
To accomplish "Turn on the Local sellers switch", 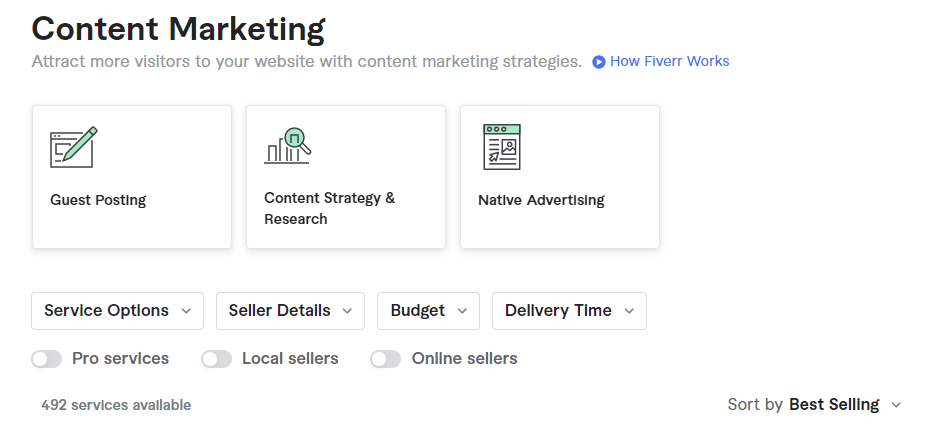I will pos(216,359).
